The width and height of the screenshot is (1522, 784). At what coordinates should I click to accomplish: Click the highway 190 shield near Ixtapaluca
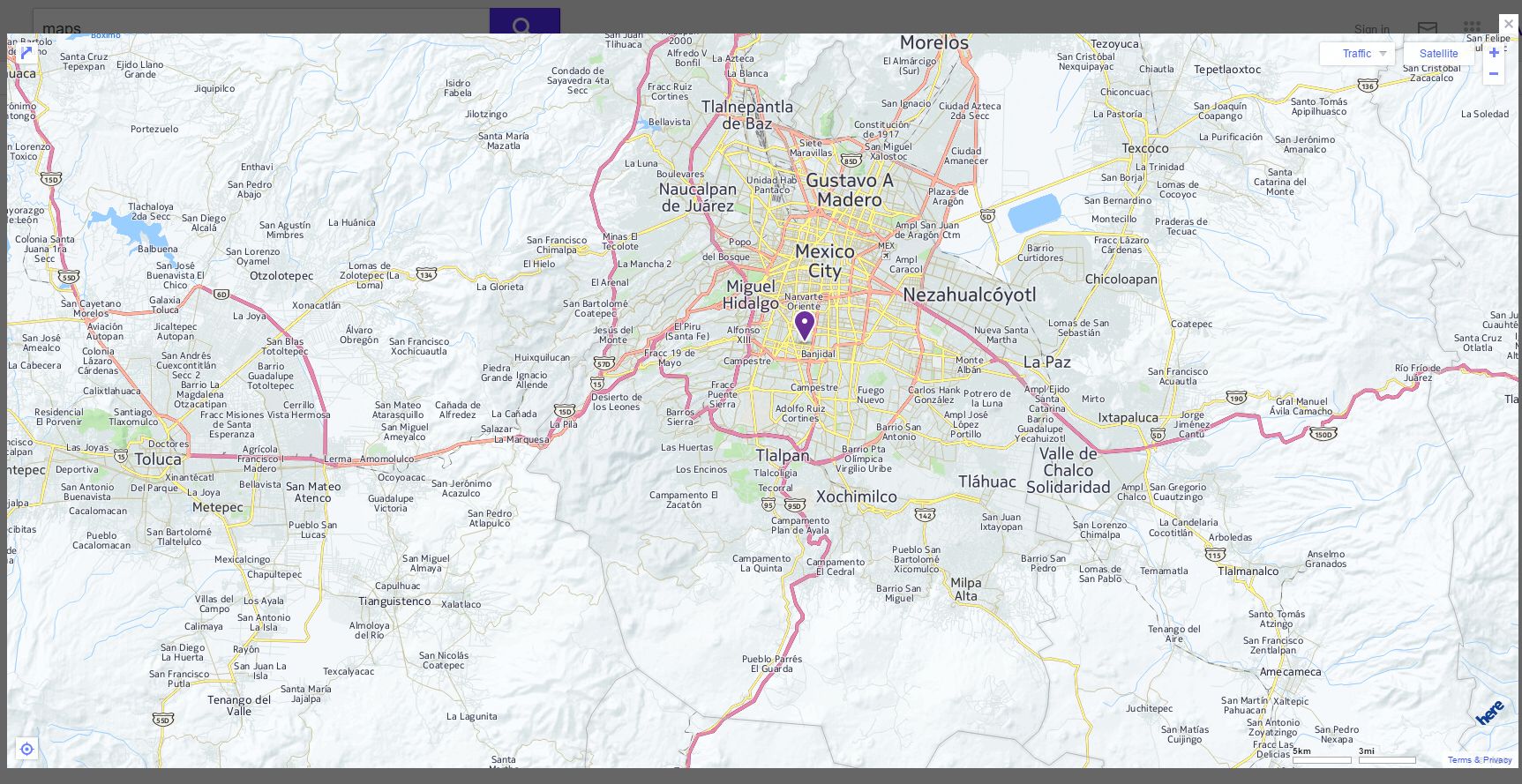1236,398
